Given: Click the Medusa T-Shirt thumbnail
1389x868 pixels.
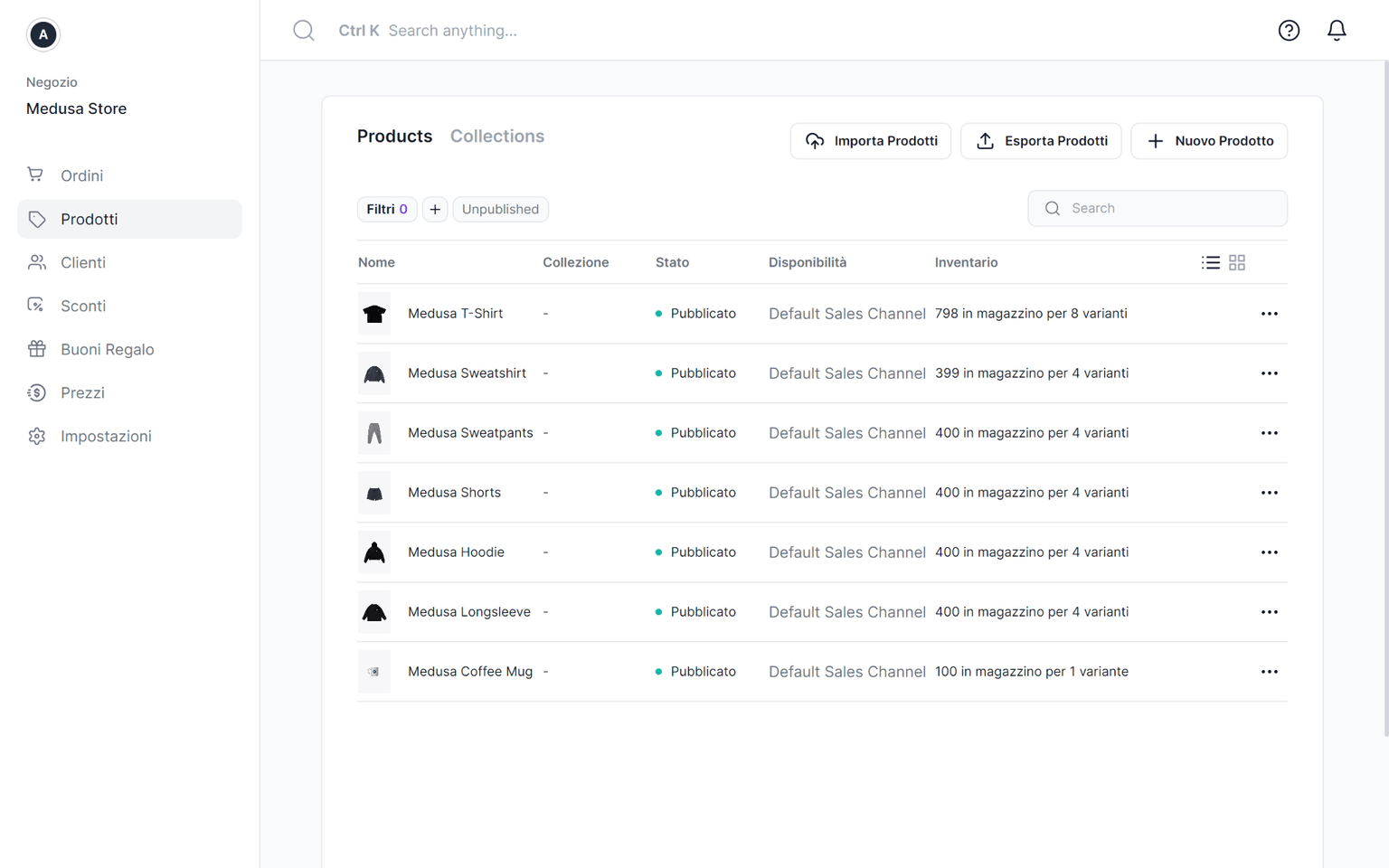Looking at the screenshot, I should pos(374,314).
